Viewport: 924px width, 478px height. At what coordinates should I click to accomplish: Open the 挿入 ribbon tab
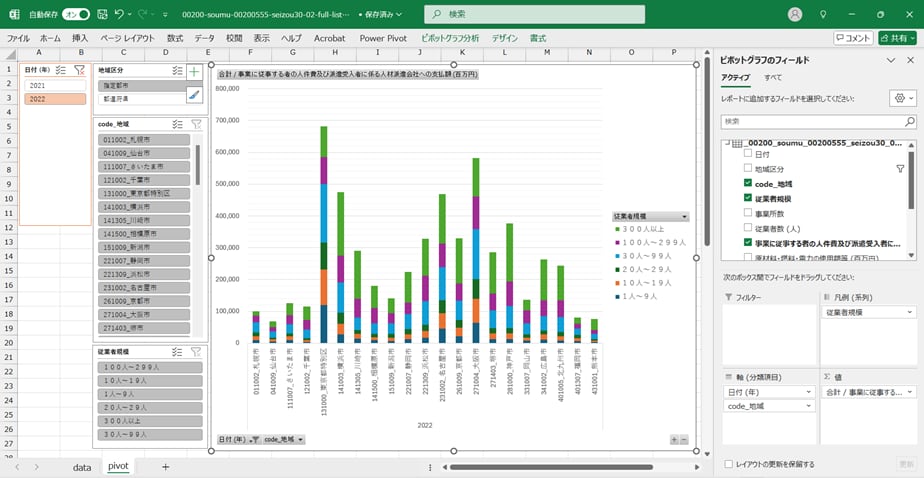pos(80,38)
